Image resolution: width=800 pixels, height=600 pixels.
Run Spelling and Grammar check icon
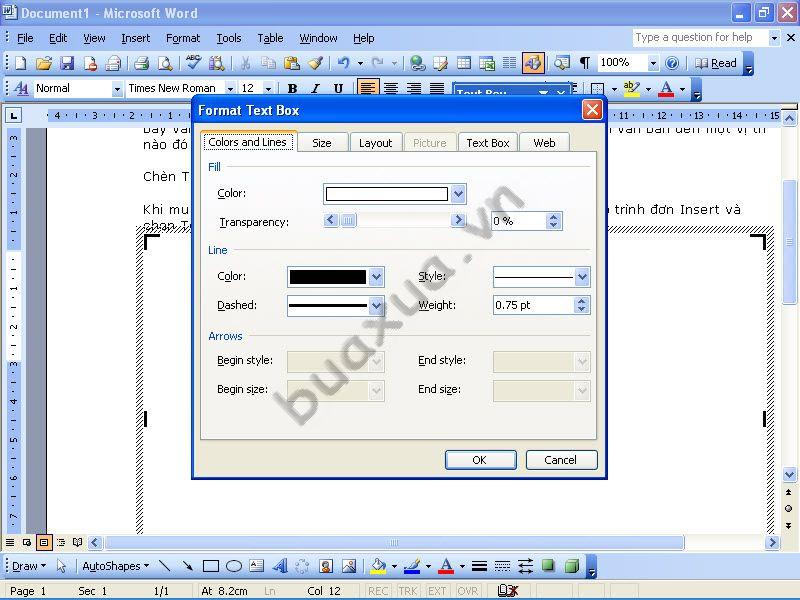[x=193, y=63]
